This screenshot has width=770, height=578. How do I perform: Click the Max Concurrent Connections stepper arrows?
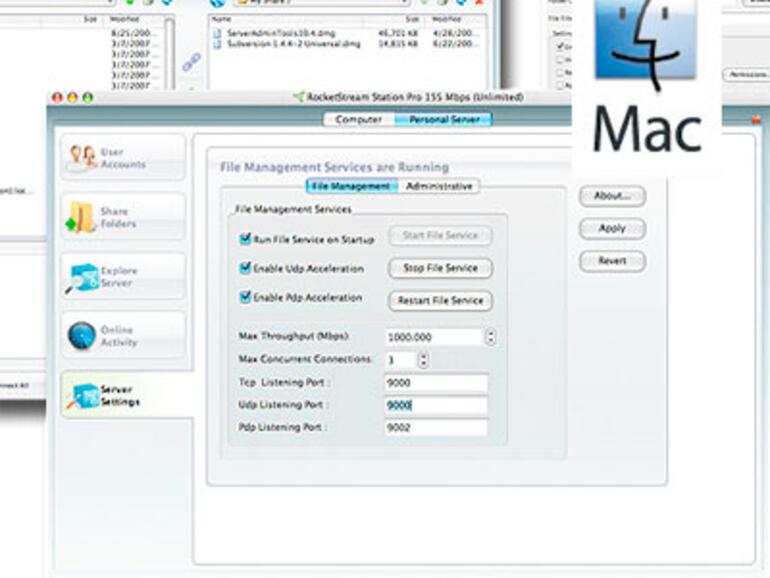pos(423,360)
